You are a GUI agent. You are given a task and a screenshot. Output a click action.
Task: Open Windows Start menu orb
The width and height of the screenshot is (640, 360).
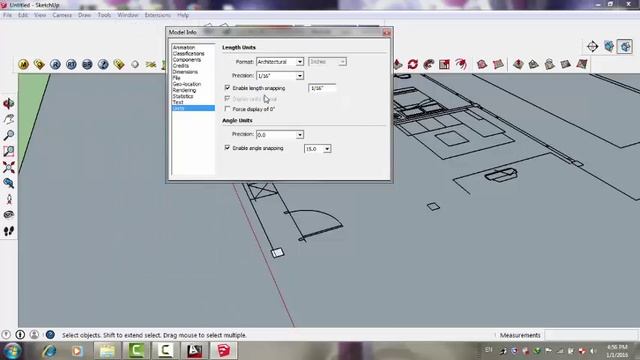click(12, 350)
